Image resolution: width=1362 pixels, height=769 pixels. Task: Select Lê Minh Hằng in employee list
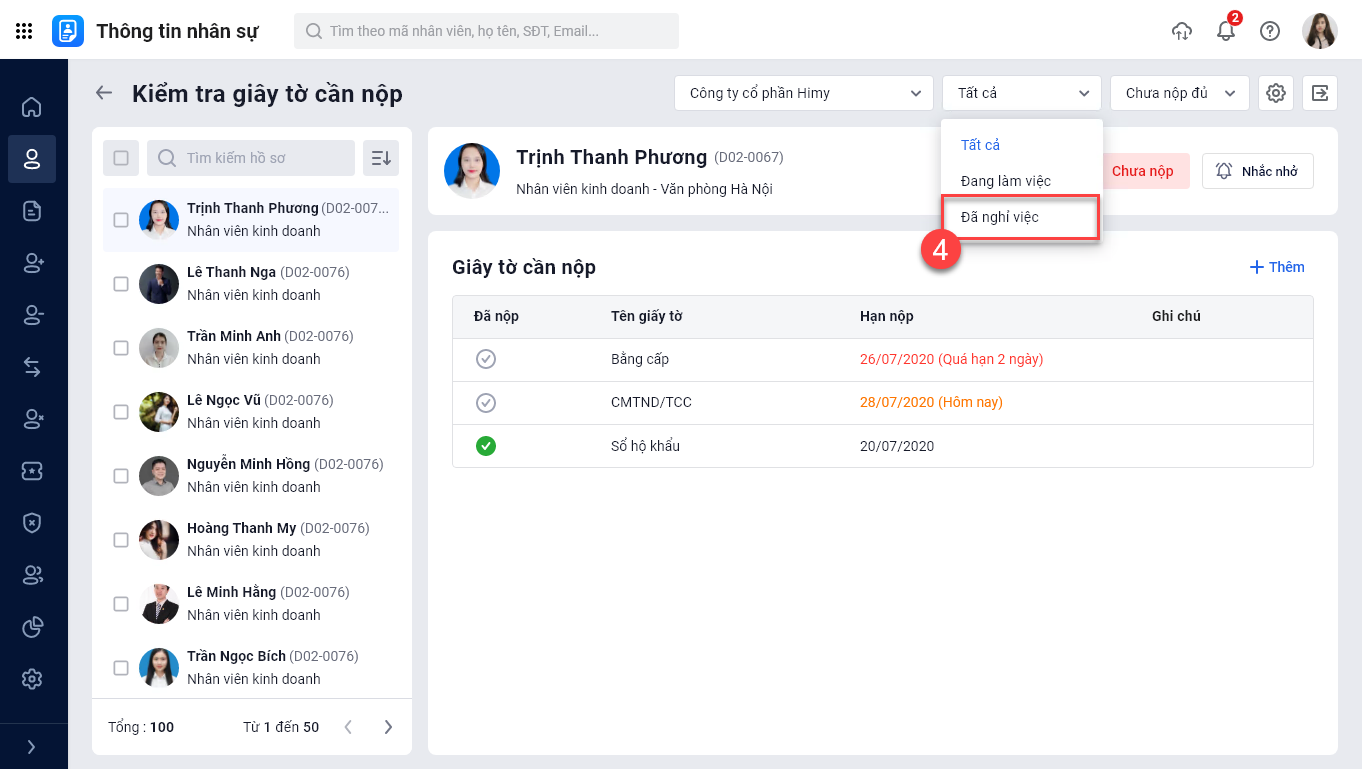click(251, 604)
